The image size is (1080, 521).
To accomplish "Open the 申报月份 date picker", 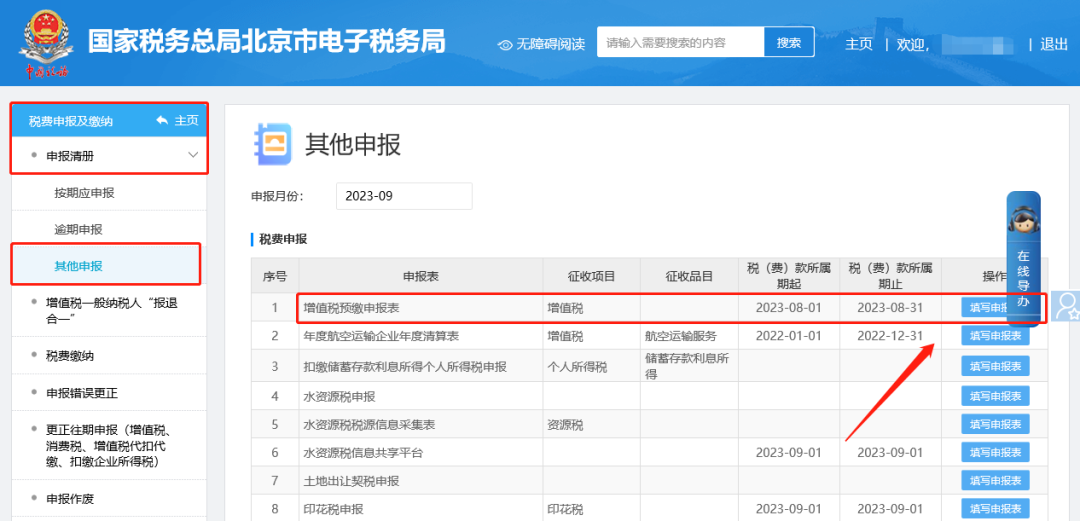I will click(403, 196).
